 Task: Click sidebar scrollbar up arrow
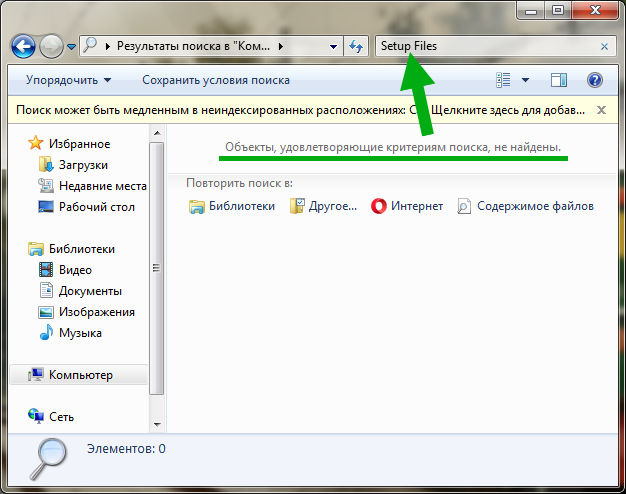point(157,133)
